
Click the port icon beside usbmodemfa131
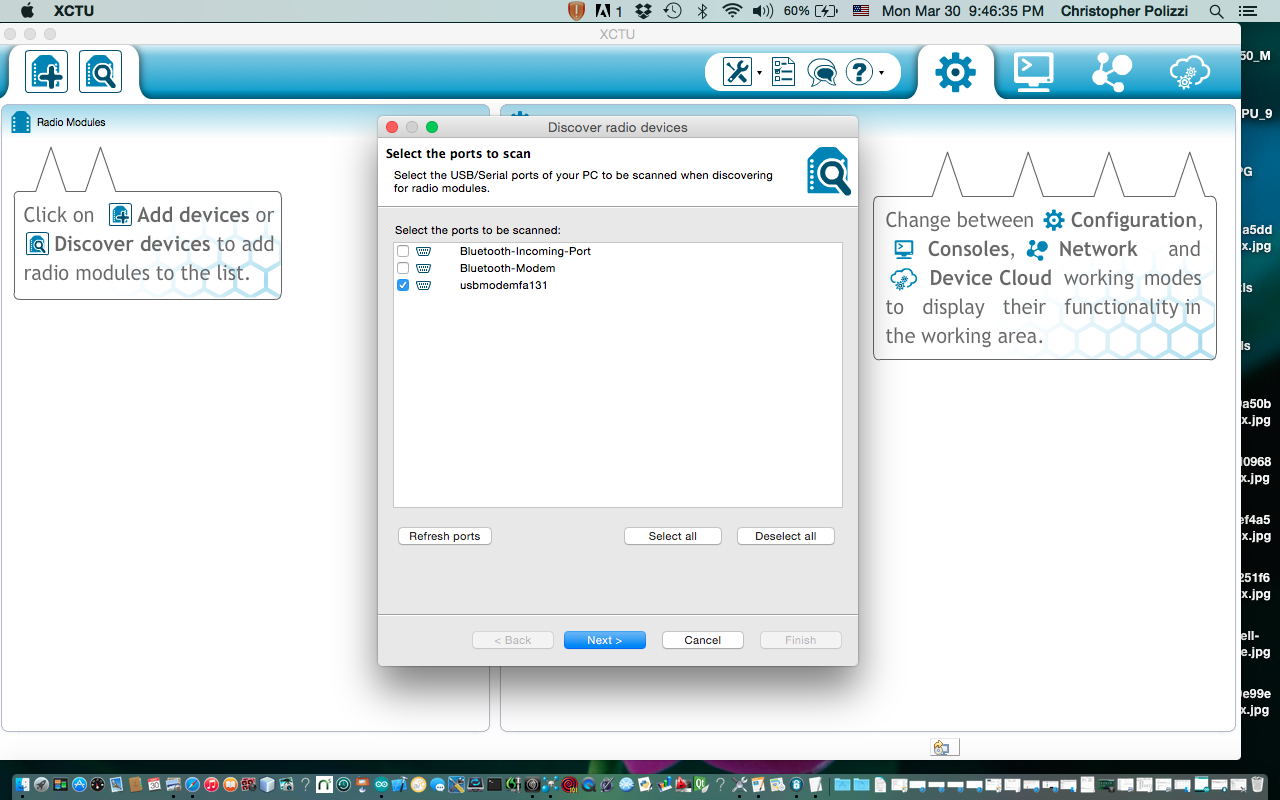(x=423, y=285)
